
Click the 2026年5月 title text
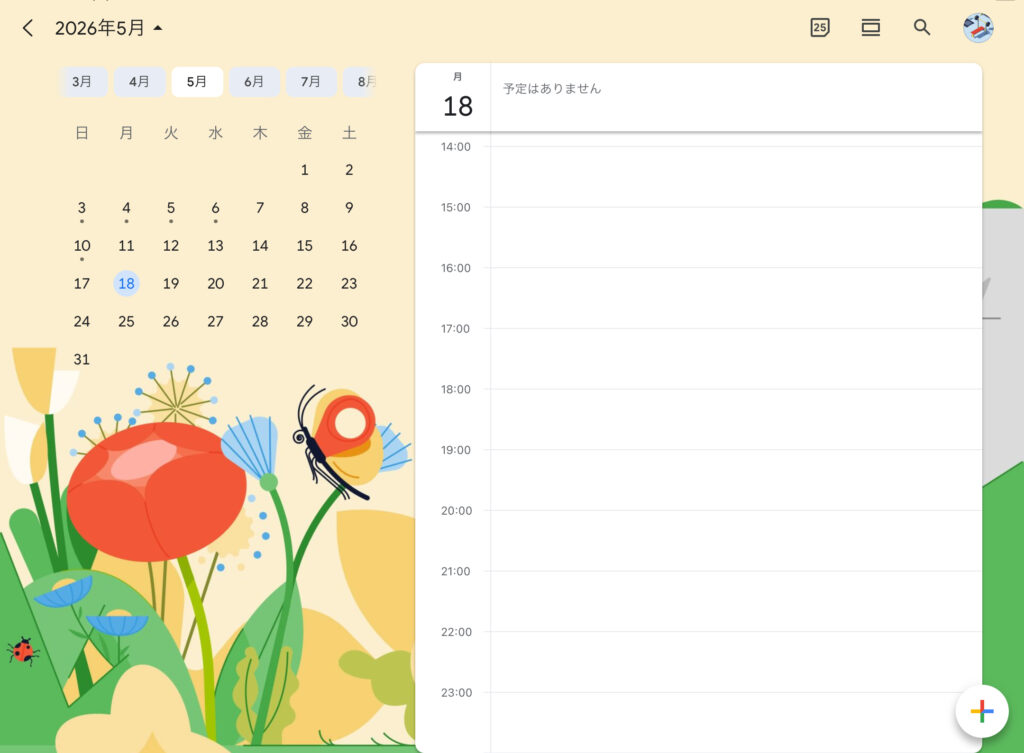(99, 28)
